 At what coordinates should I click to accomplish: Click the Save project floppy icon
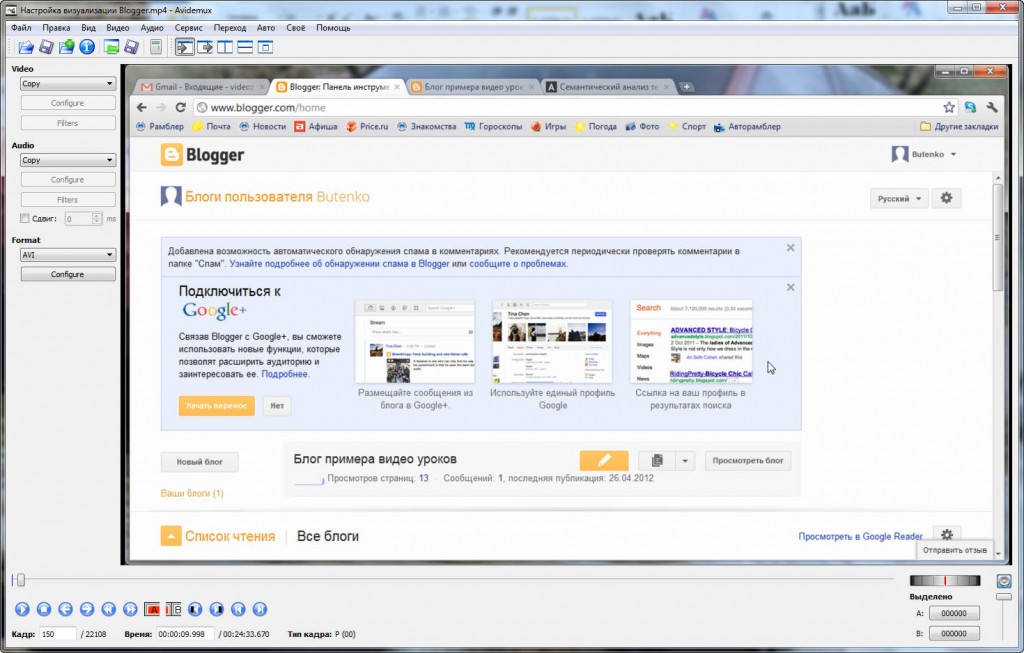(x=131, y=47)
